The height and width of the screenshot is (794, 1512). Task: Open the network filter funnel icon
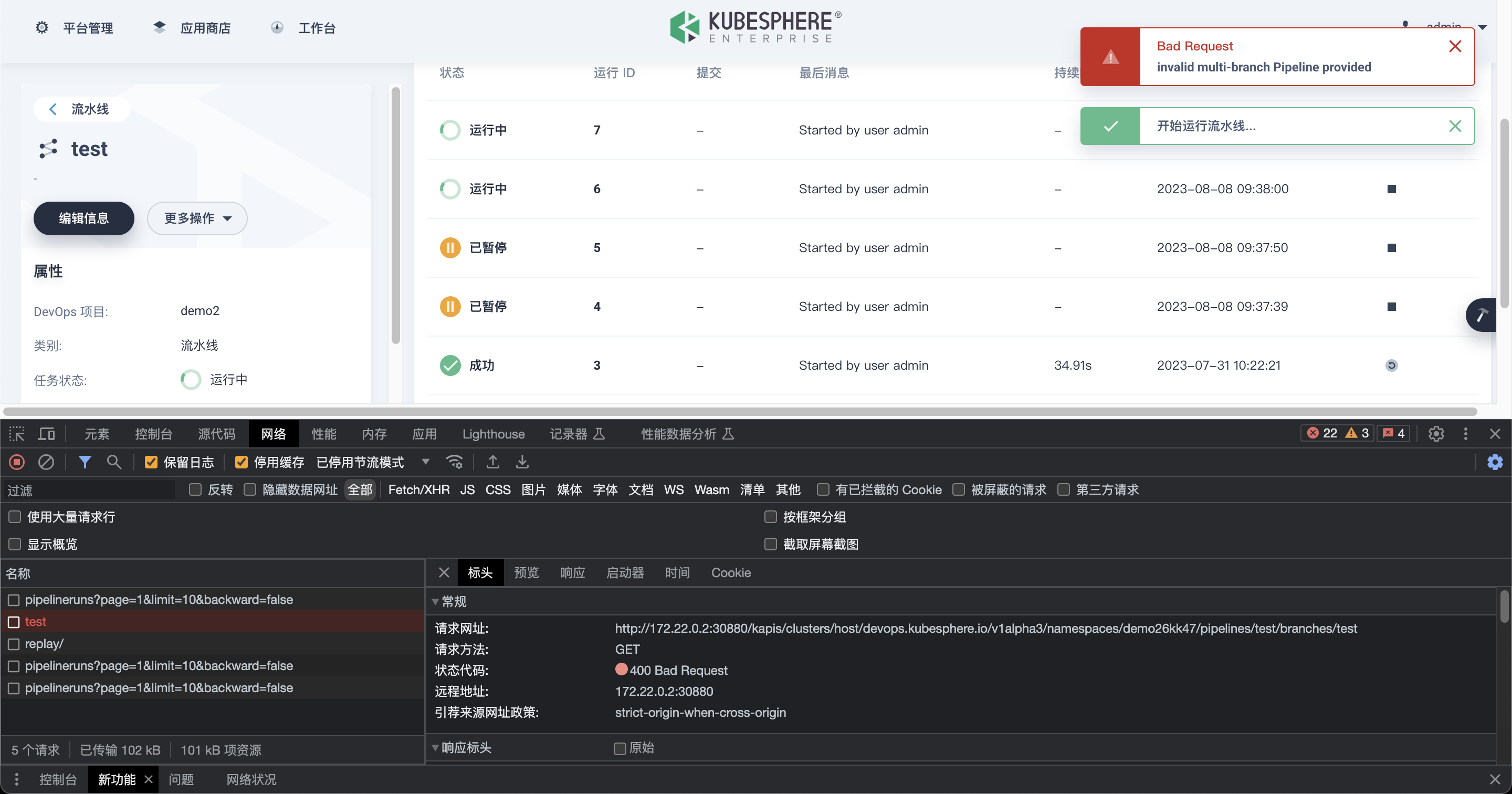[x=86, y=462]
